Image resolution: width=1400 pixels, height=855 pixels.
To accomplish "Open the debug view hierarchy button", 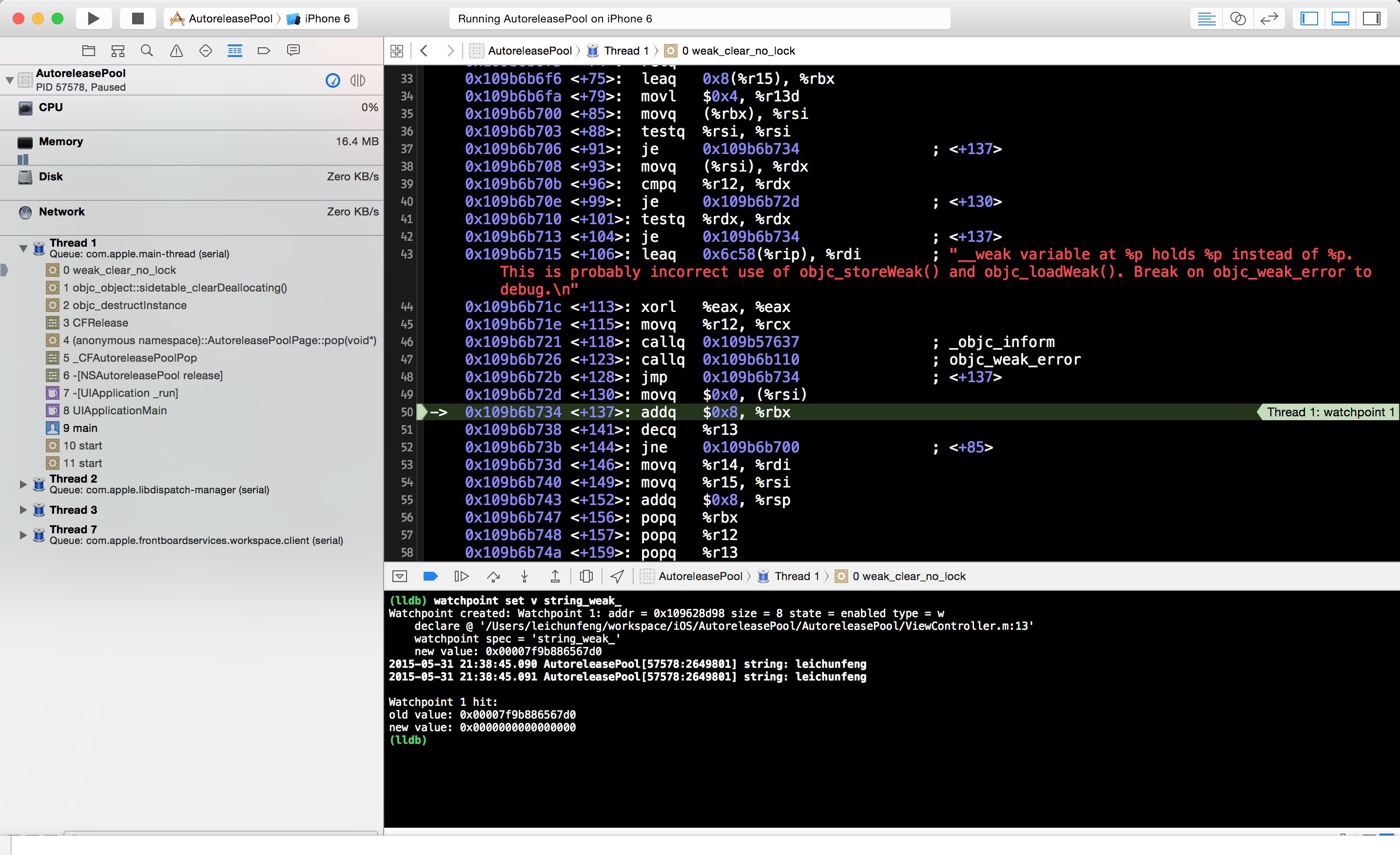I will [586, 576].
